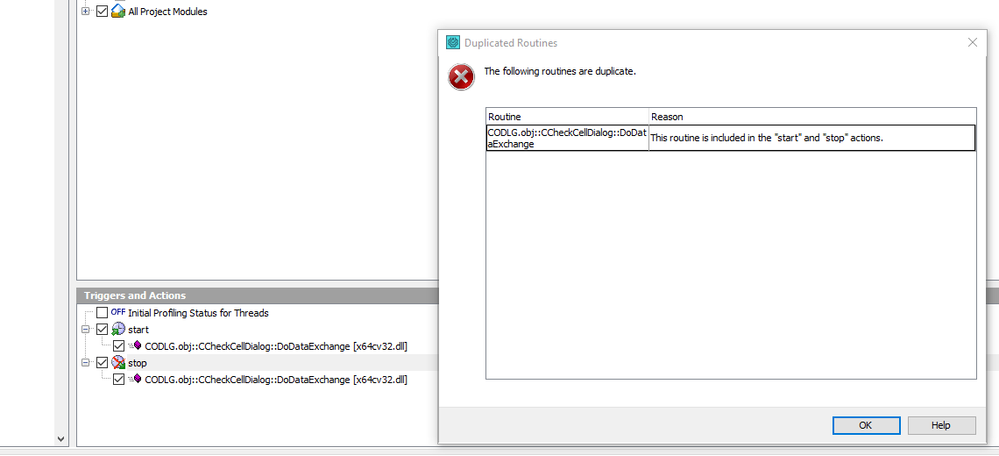The height and width of the screenshot is (456, 999).
Task: Select the stop trigger label
Action: tap(138, 363)
